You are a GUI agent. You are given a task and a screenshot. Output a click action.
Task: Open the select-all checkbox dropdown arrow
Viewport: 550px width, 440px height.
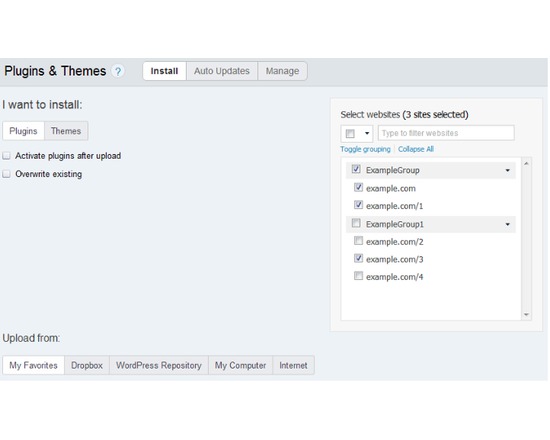367,133
